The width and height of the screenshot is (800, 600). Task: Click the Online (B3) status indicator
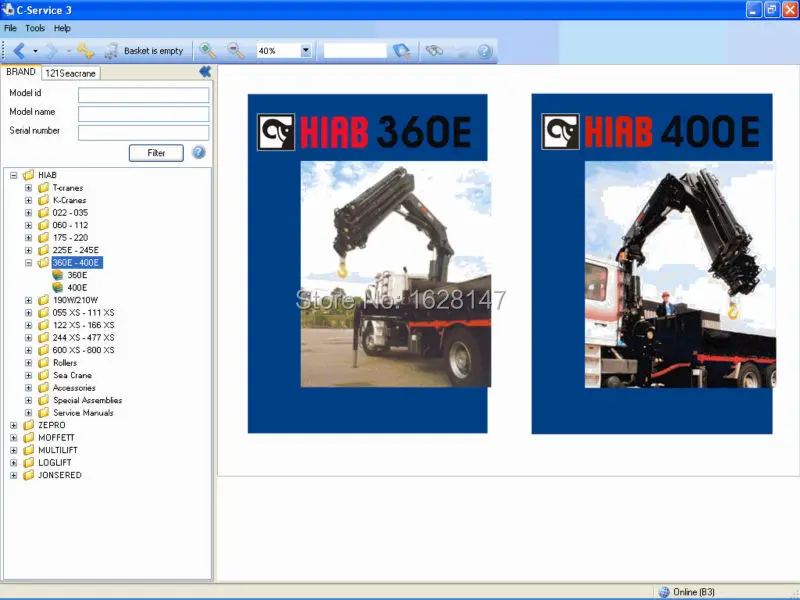tap(687, 592)
